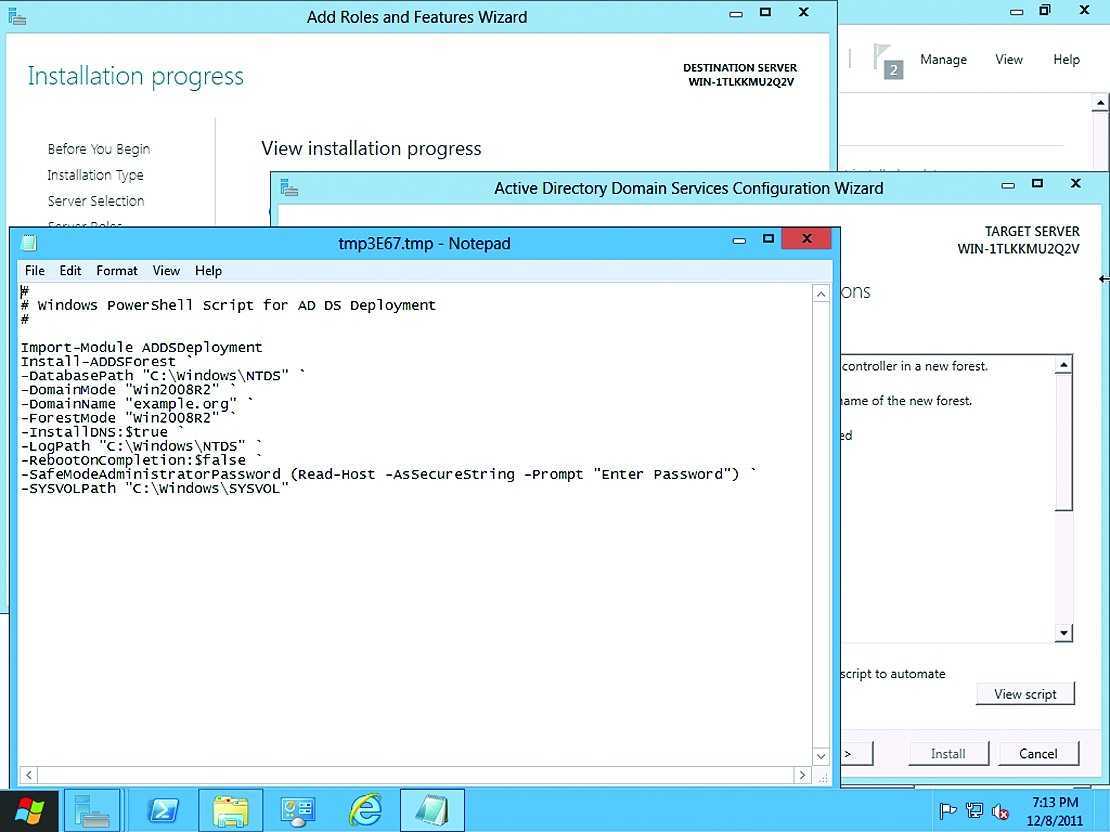
Task: Open the Edit menu in Notepad
Action: click(x=70, y=271)
